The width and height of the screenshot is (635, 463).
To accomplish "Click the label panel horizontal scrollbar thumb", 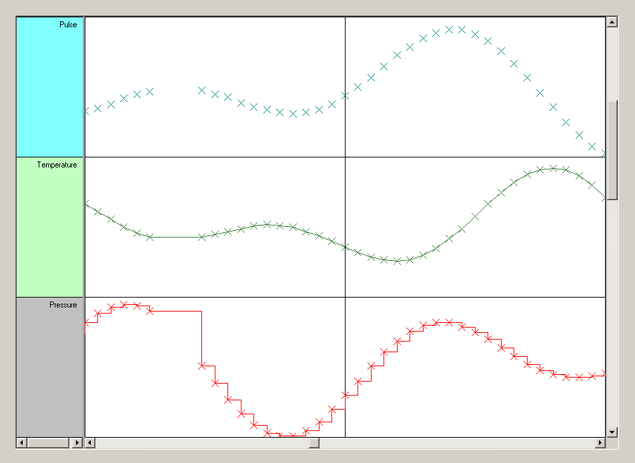I will tap(46, 442).
